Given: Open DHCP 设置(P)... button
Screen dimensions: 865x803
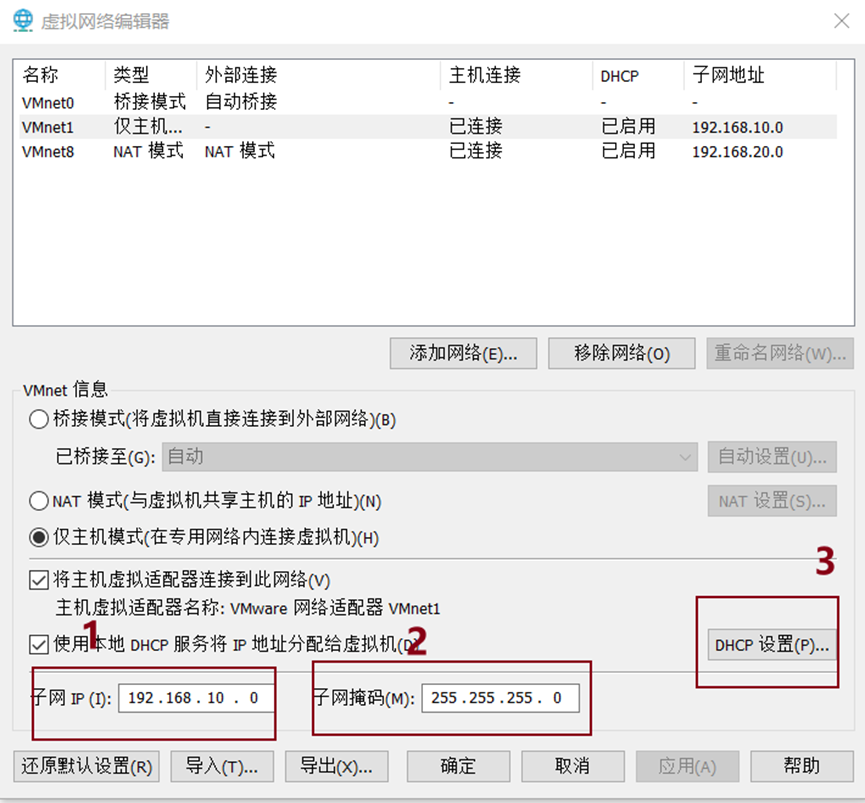Looking at the screenshot, I should 772,645.
